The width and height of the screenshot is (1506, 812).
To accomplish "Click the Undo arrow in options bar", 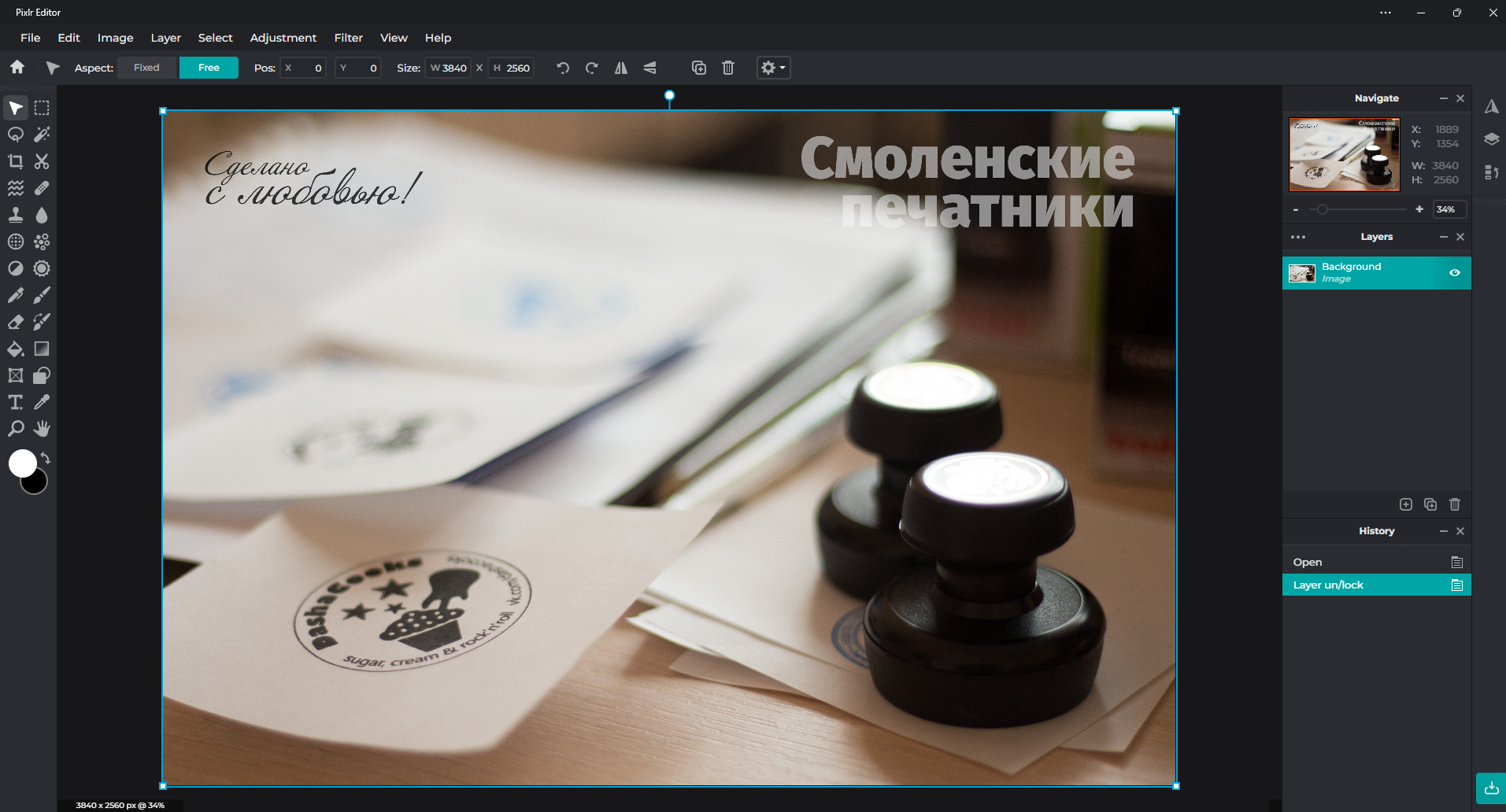I will point(563,68).
